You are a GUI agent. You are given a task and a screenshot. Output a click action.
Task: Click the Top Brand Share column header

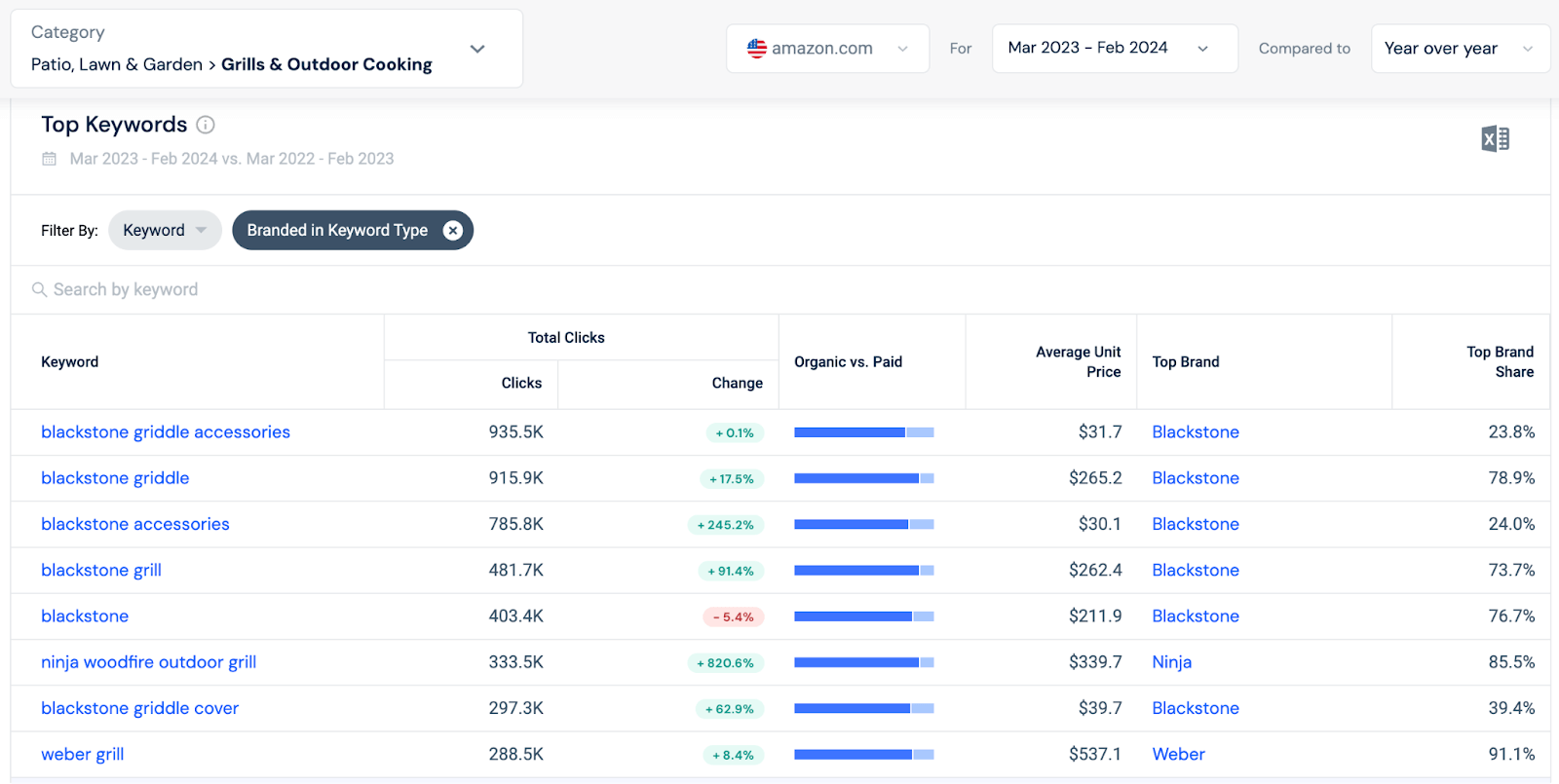click(x=1501, y=362)
